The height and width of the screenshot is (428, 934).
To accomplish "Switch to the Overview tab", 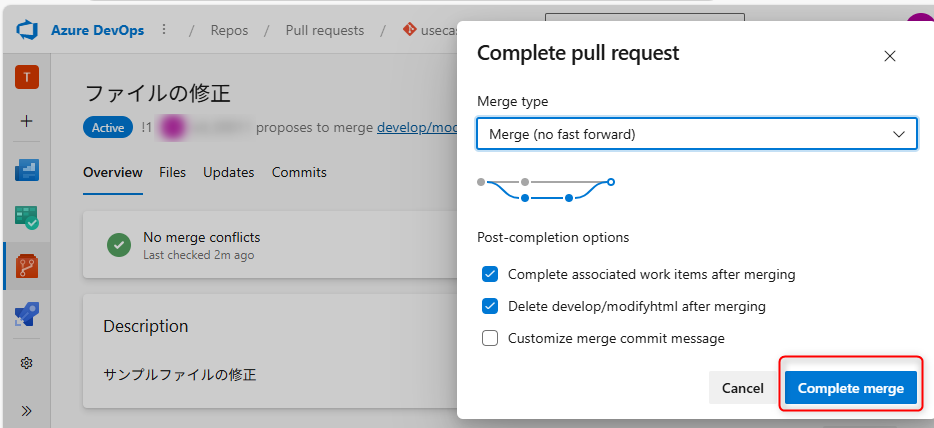I will click(113, 173).
